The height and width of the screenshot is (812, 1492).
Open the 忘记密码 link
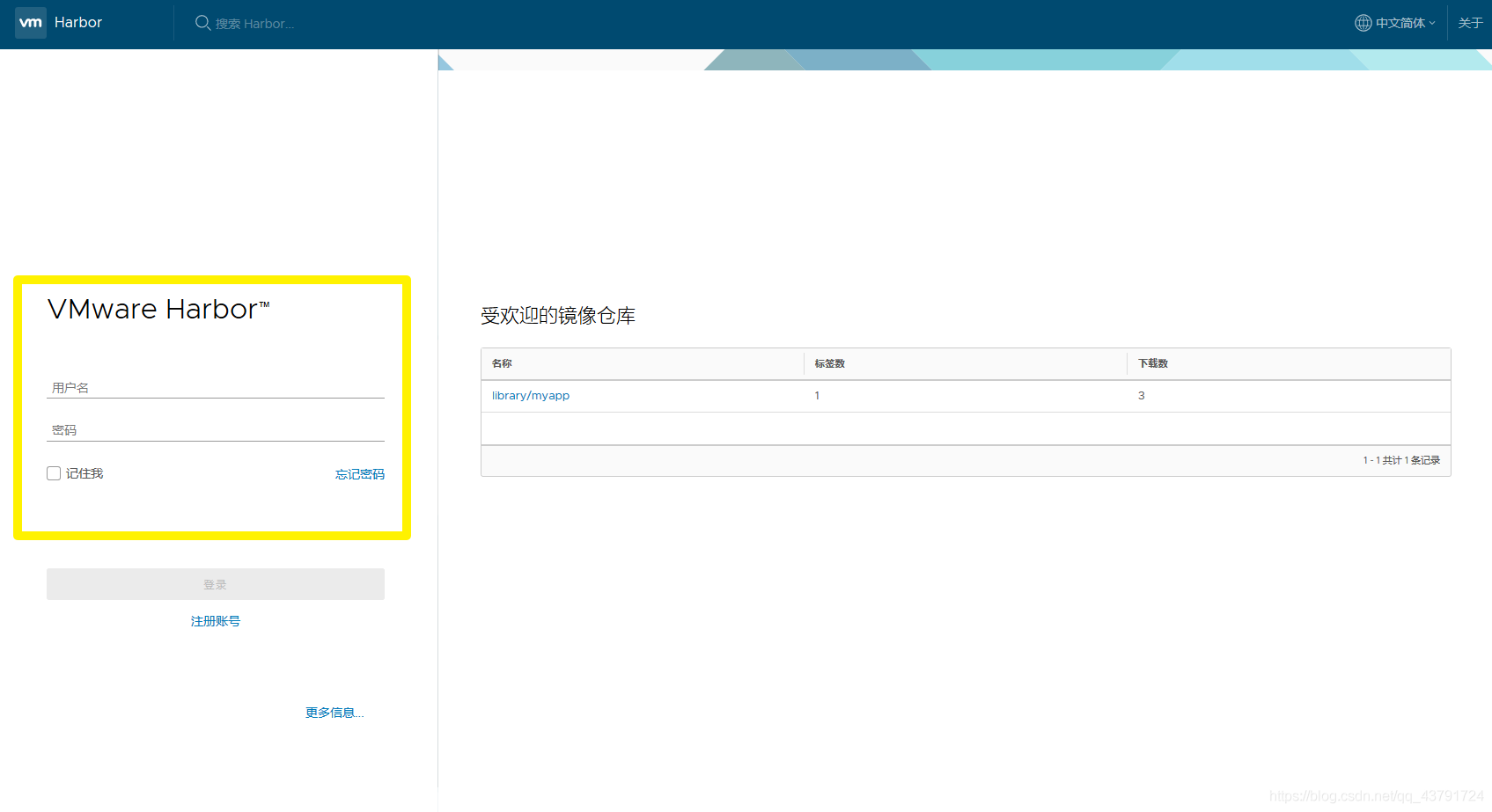point(360,474)
